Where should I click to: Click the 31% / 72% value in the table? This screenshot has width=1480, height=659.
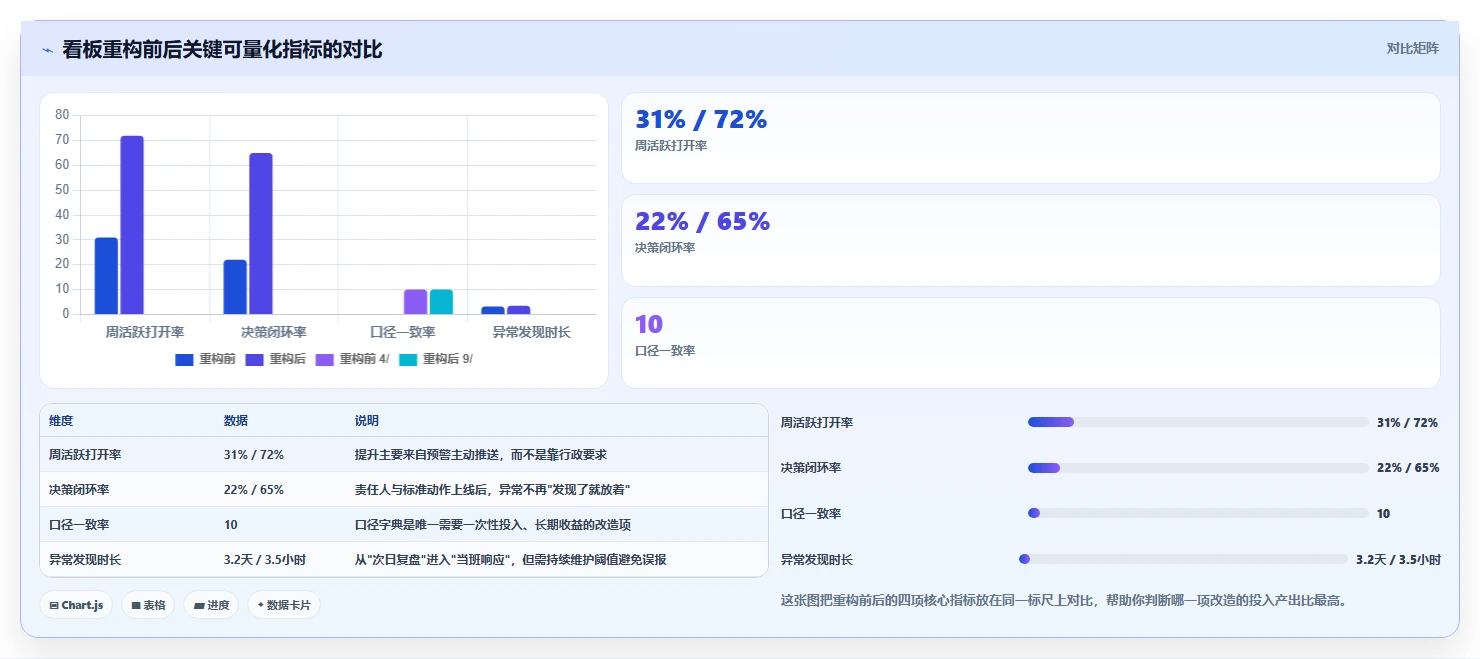pyautogui.click(x=254, y=455)
